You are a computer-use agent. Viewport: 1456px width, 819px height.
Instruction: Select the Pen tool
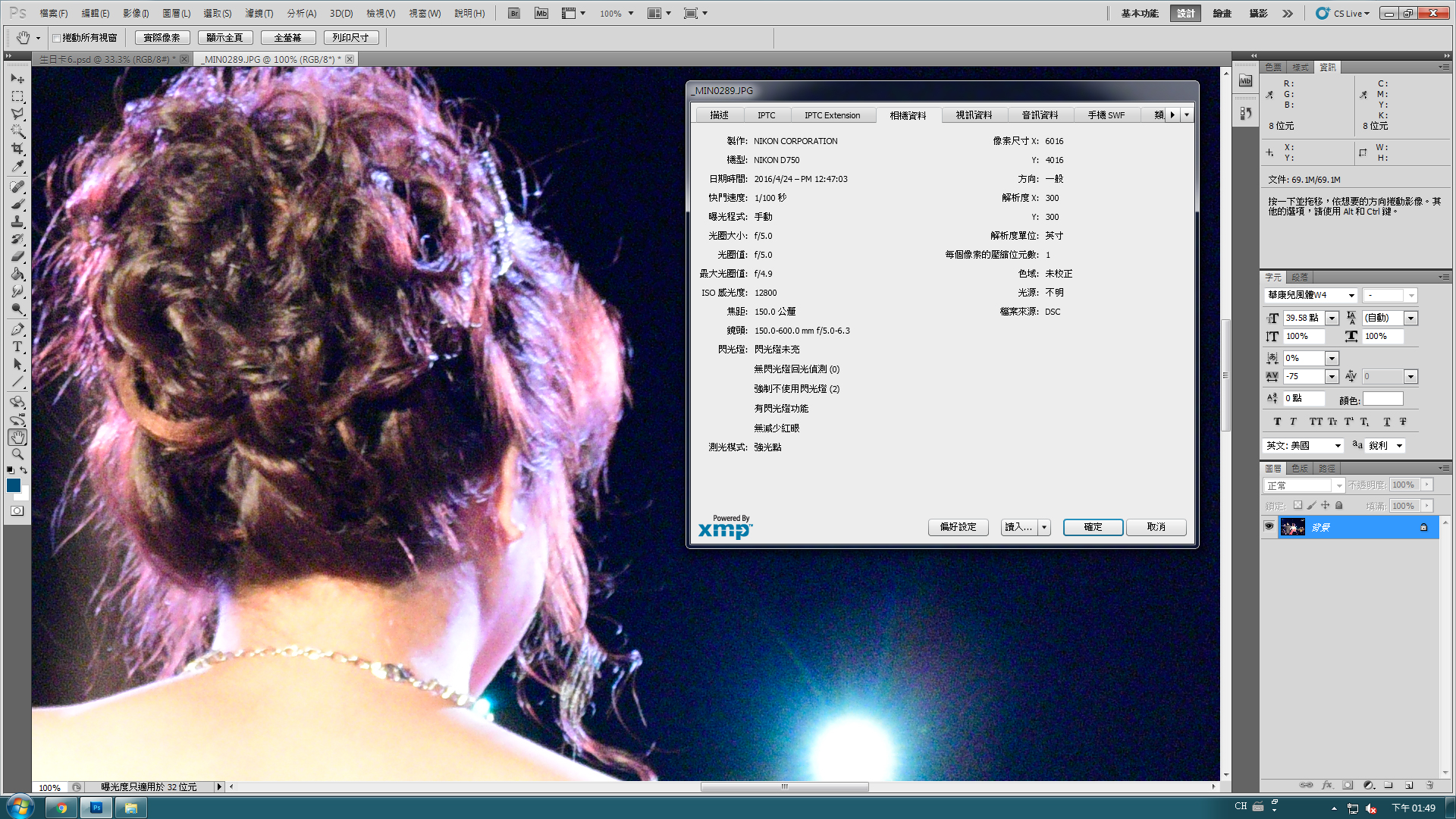coord(17,329)
